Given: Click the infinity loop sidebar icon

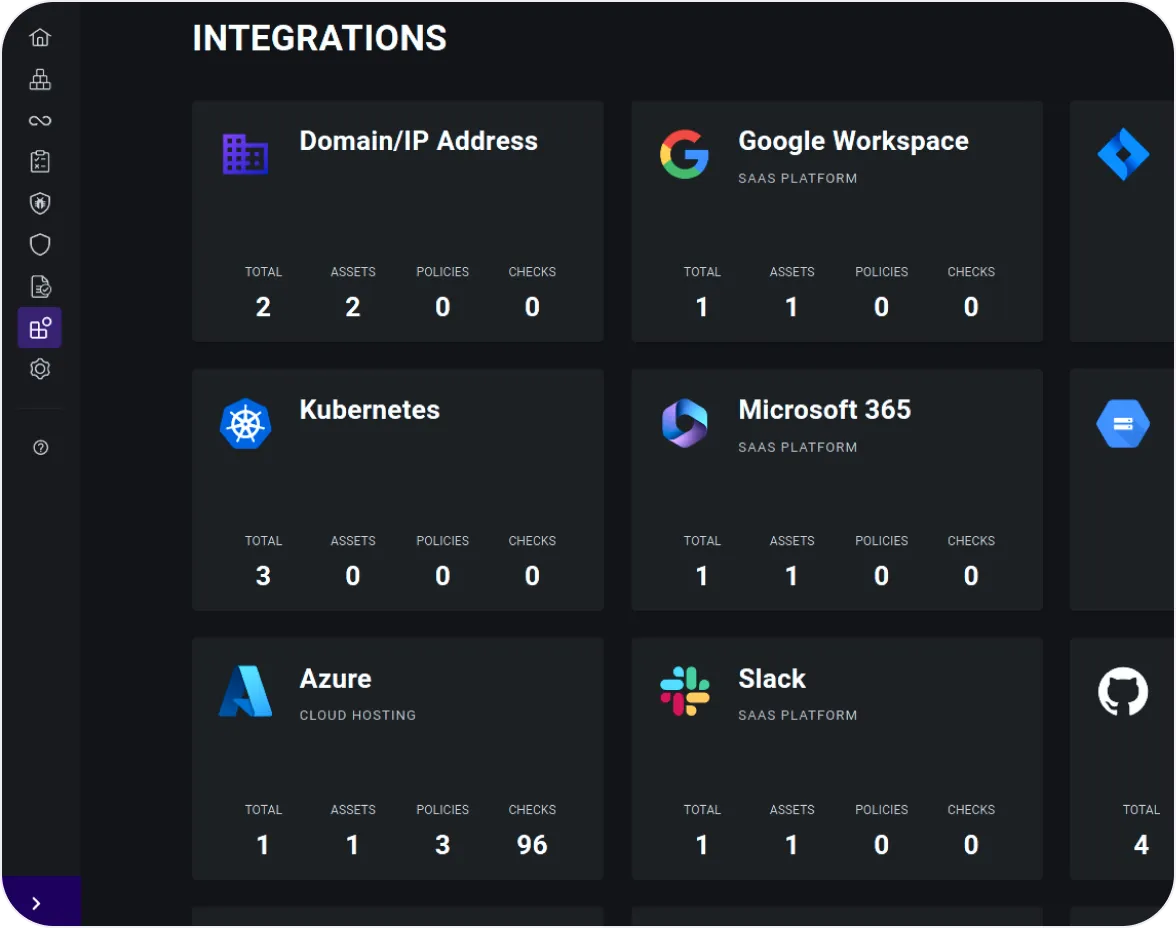Looking at the screenshot, I should (40, 121).
